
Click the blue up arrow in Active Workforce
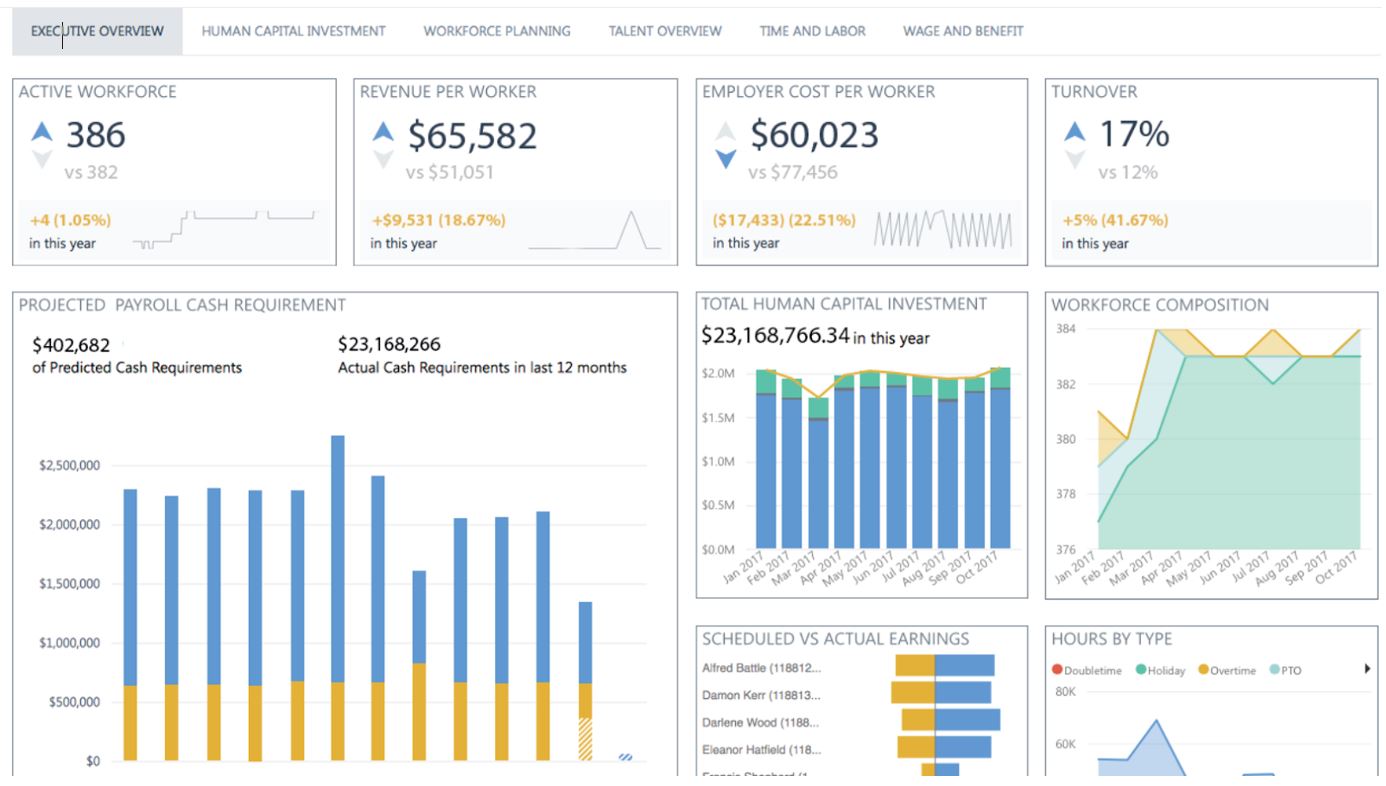pos(41,131)
